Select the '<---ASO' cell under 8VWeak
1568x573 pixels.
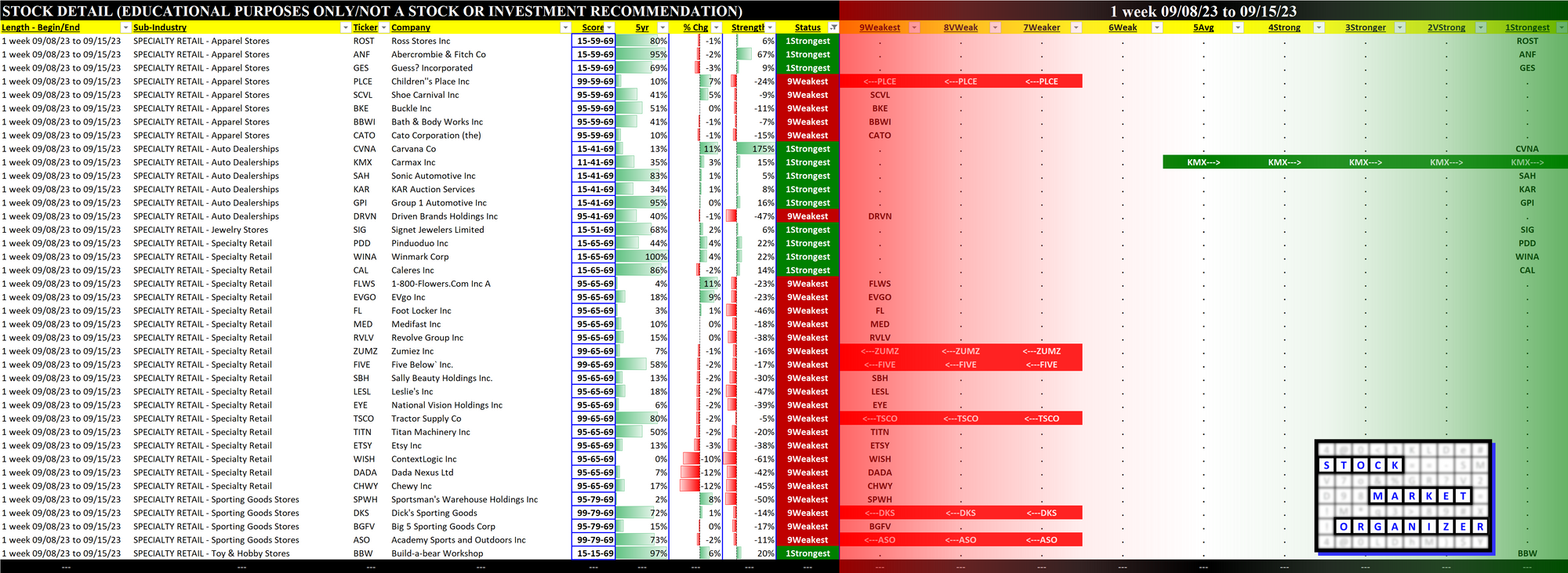pos(961,540)
